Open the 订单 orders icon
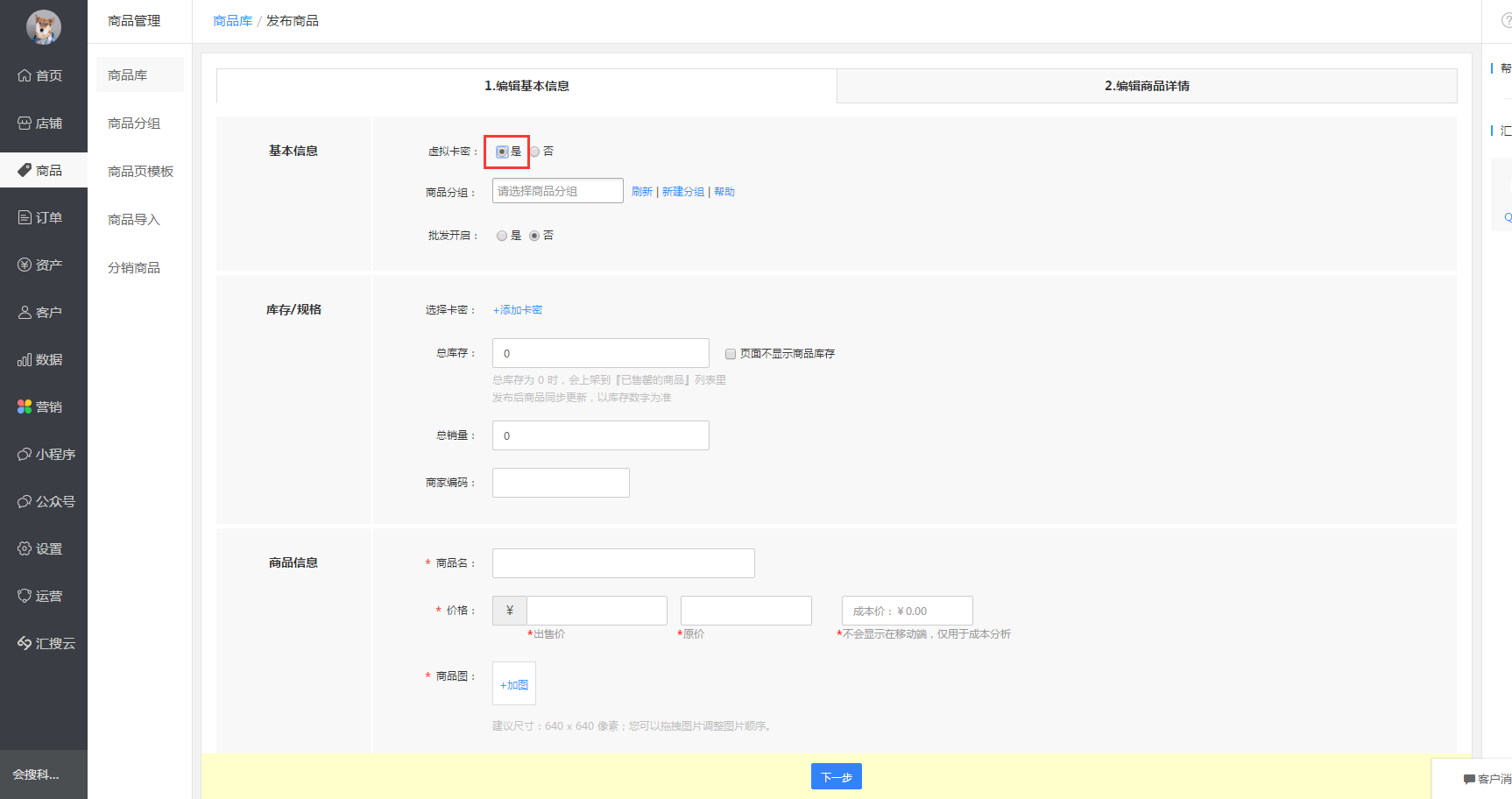Image resolution: width=1512 pixels, height=799 pixels. [x=25, y=218]
